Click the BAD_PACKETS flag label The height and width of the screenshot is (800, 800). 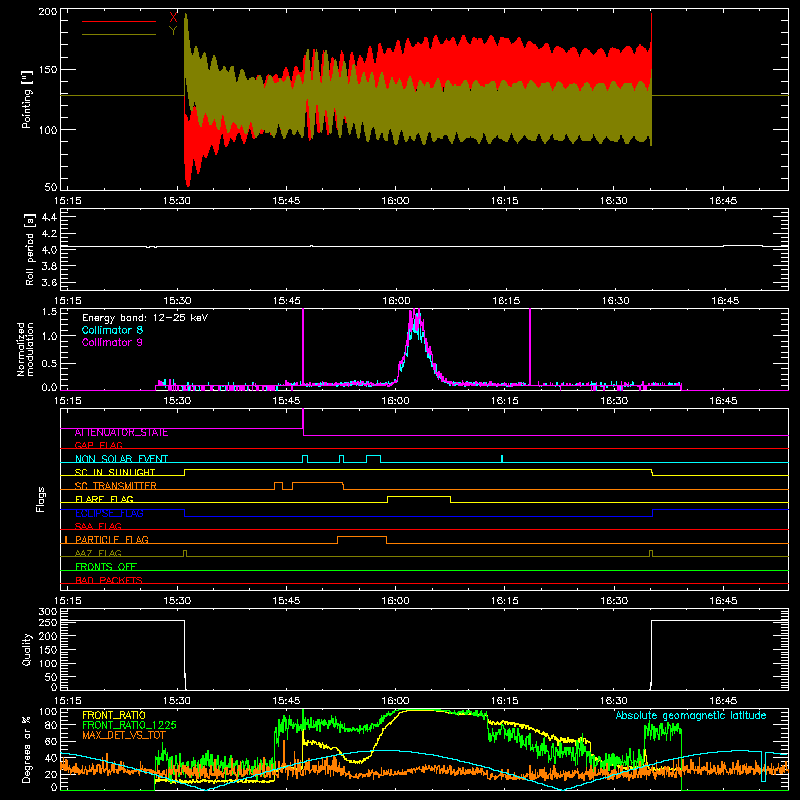pyautogui.click(x=109, y=580)
